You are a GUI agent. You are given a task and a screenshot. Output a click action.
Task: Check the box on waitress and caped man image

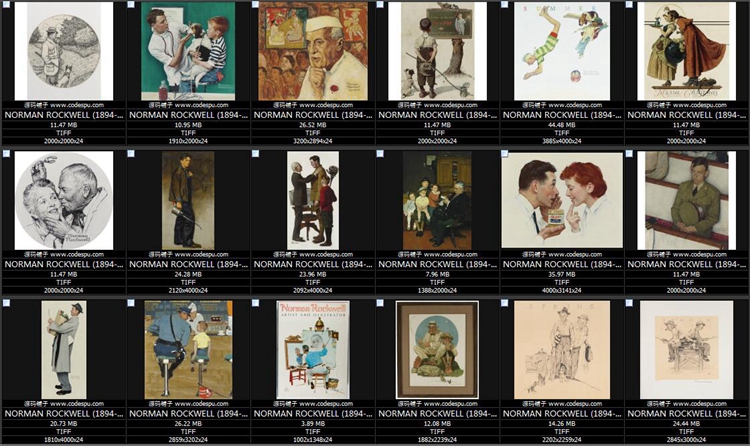pos(629,4)
